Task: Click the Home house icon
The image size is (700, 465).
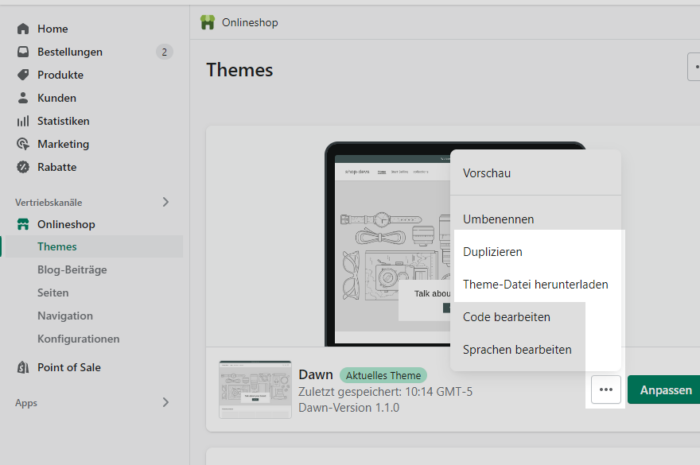Action: pyautogui.click(x=23, y=29)
